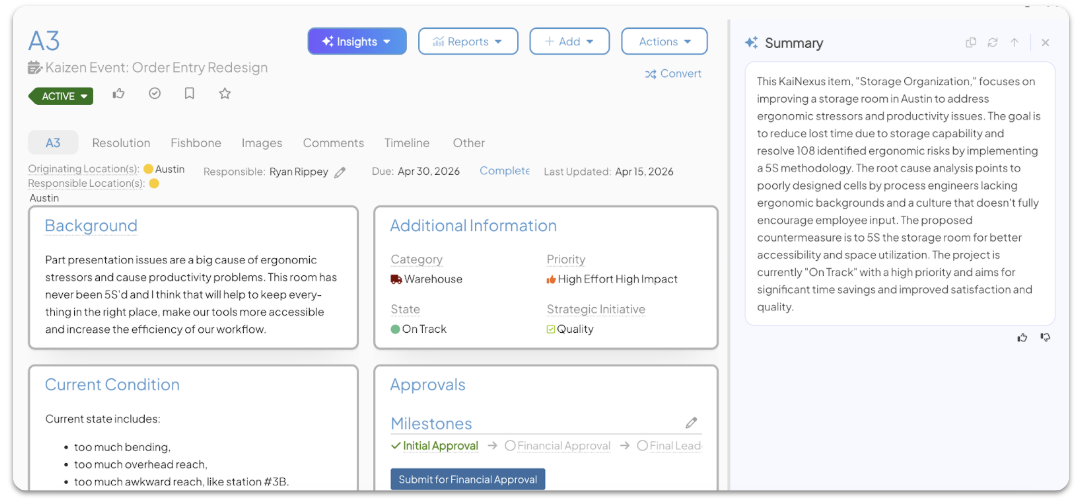Viewport: 1080px width, 500px height.
Task: Edit Milestones with the pencil icon
Action: click(x=692, y=423)
